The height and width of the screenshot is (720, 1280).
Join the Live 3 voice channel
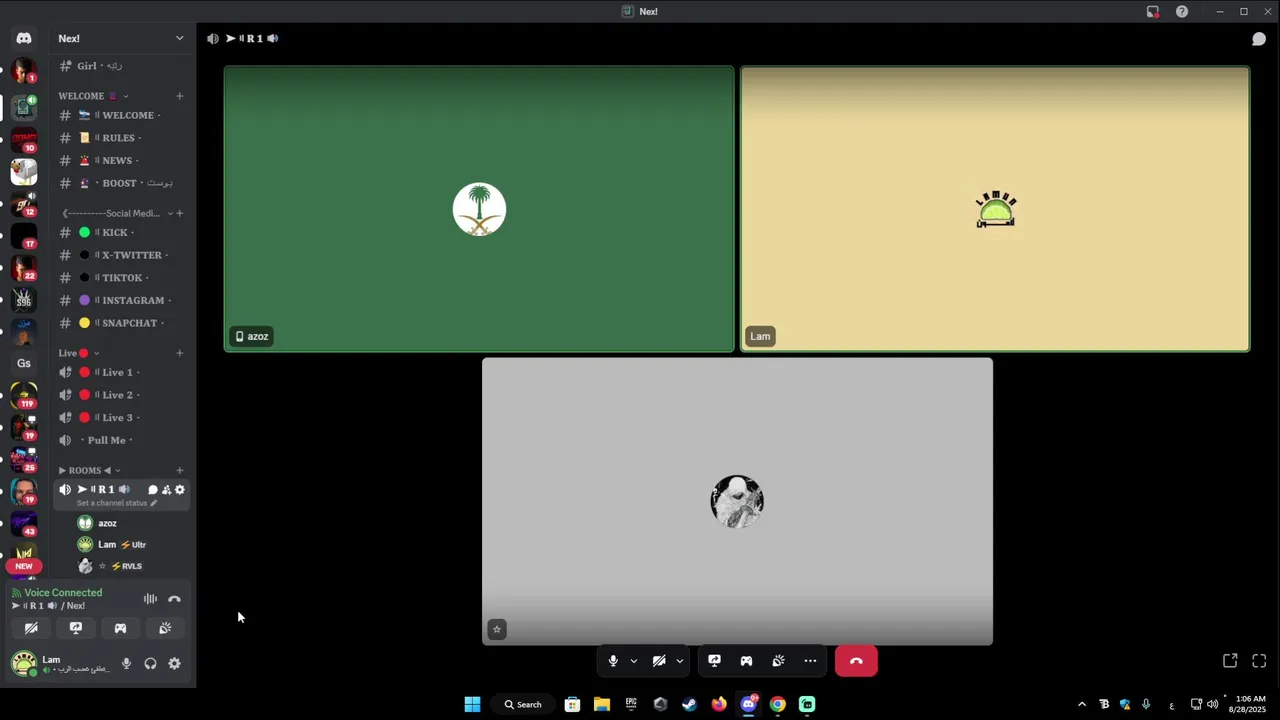tap(121, 417)
